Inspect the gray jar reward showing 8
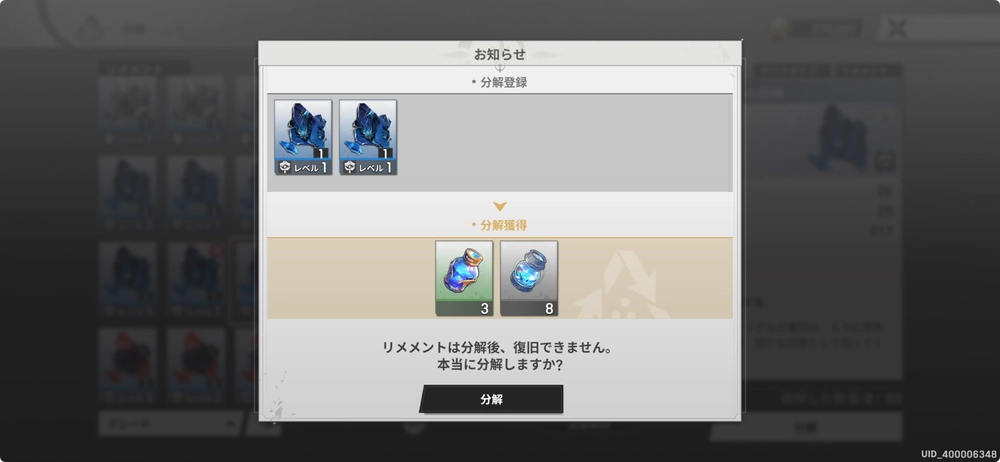 529,278
